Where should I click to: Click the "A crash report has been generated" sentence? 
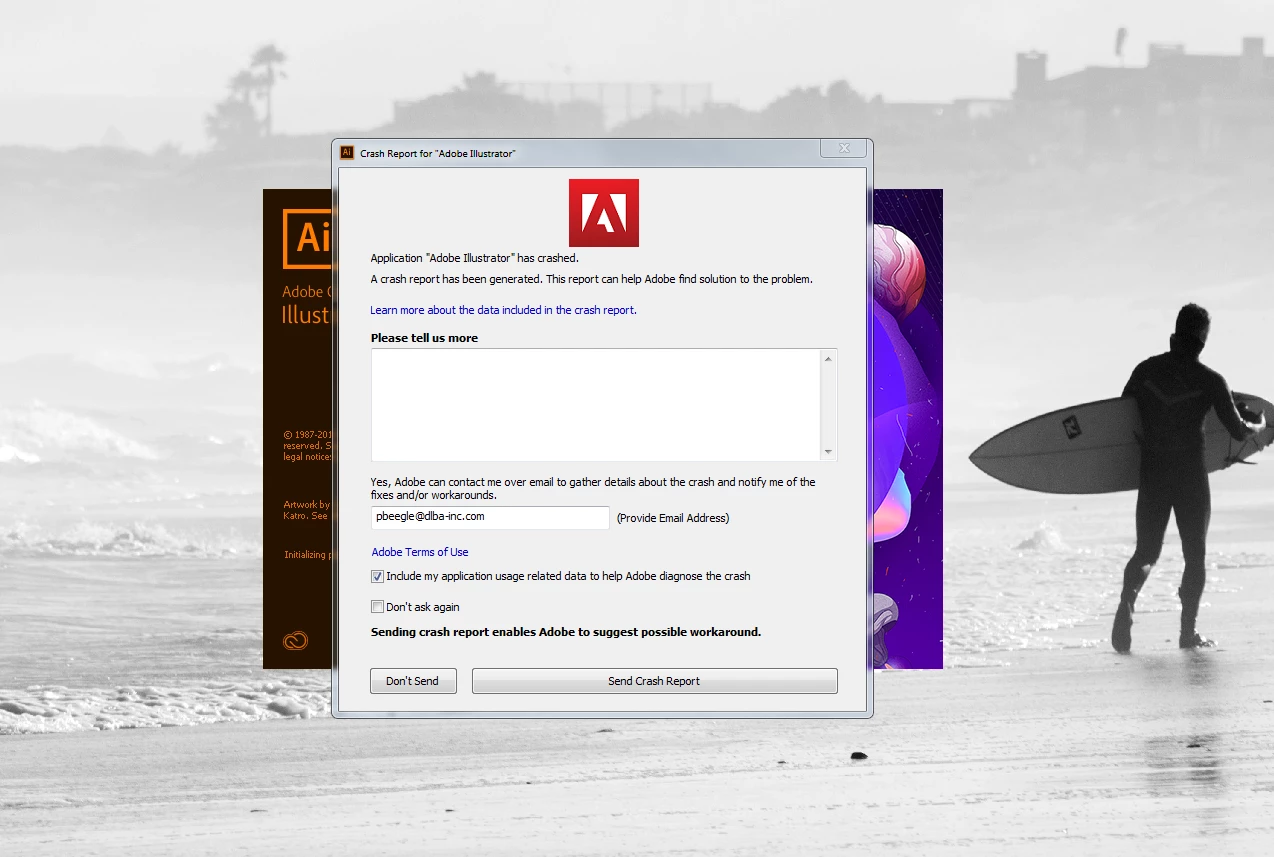coord(592,279)
